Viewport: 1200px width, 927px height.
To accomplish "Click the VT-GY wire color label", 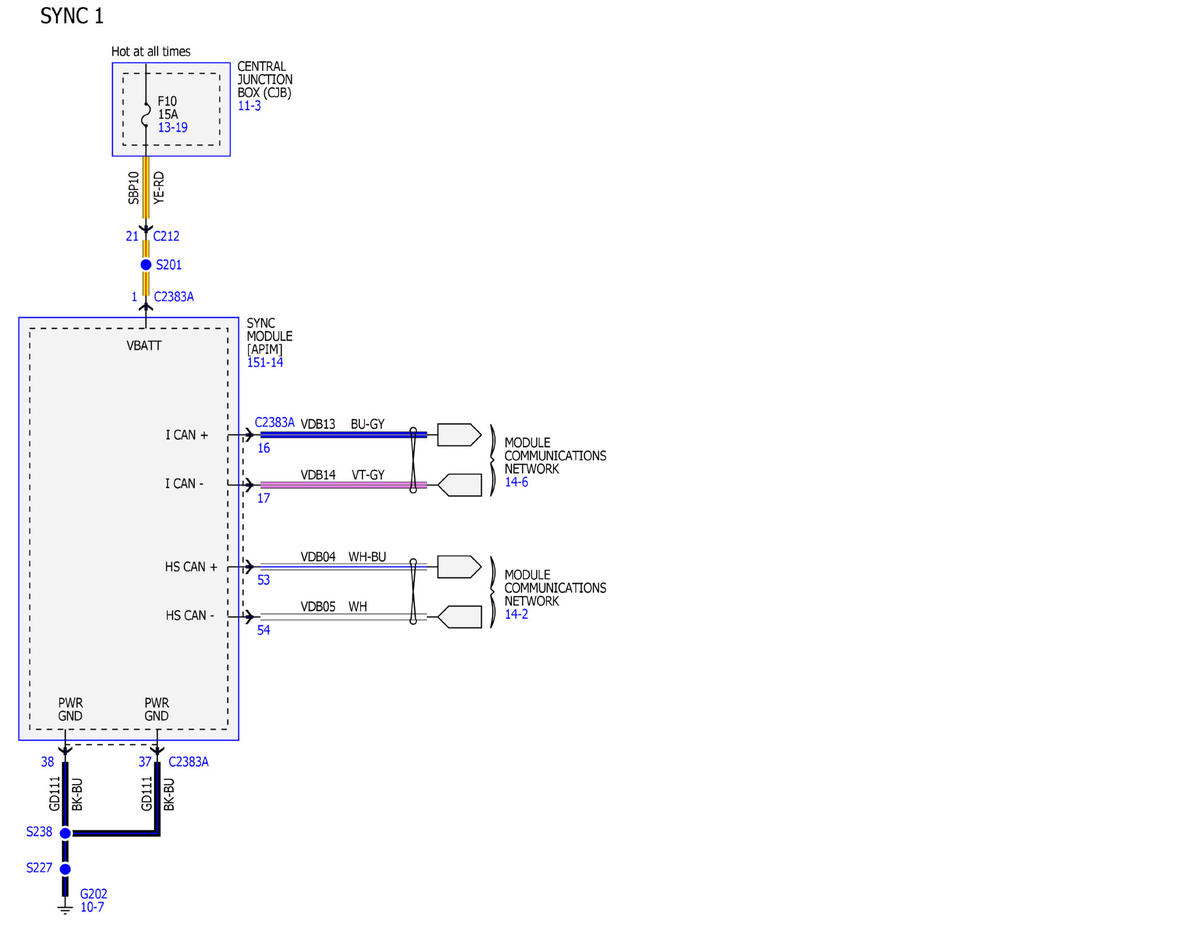I will pos(367,474).
